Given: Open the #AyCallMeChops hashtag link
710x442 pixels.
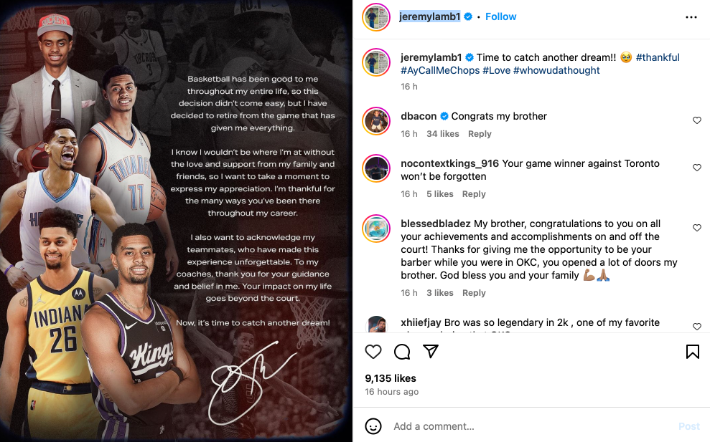Looking at the screenshot, I should click(x=440, y=71).
